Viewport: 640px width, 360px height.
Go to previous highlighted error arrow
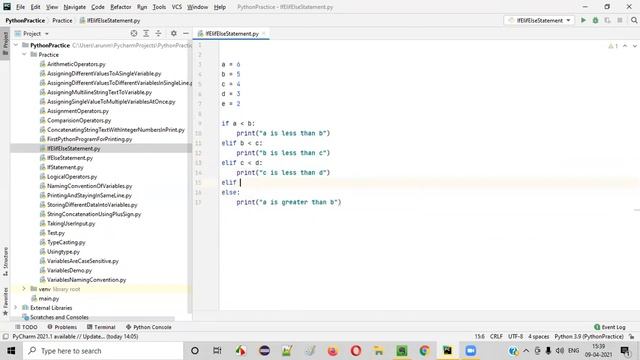[x=625, y=46]
